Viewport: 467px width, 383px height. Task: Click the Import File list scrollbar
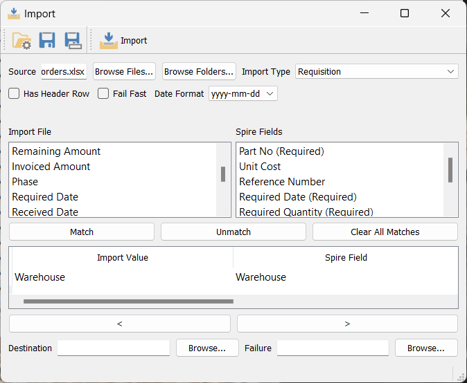coord(223,174)
